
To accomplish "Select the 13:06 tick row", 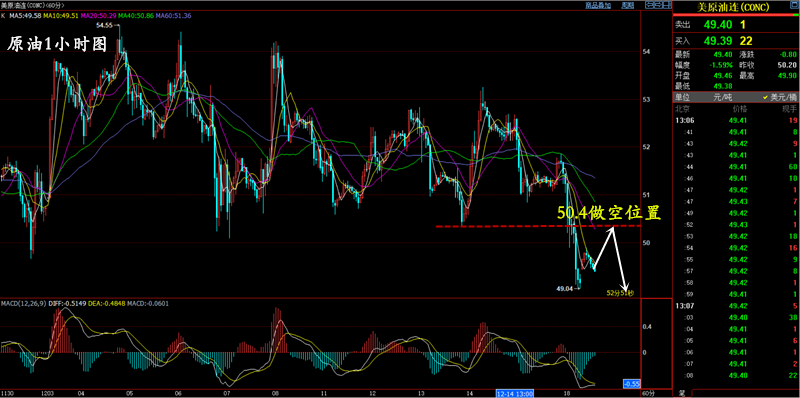I will click(736, 120).
